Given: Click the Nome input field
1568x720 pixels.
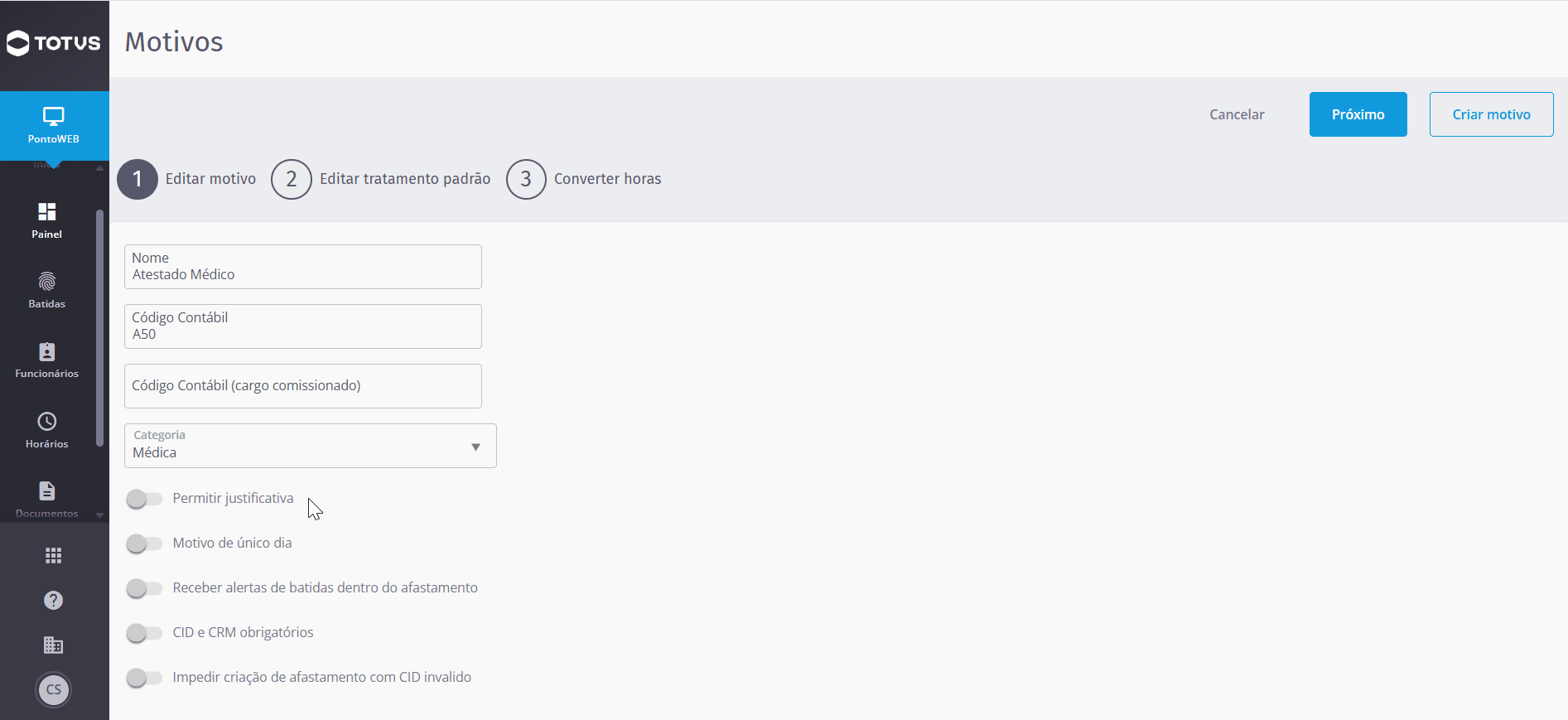Looking at the screenshot, I should [x=303, y=267].
